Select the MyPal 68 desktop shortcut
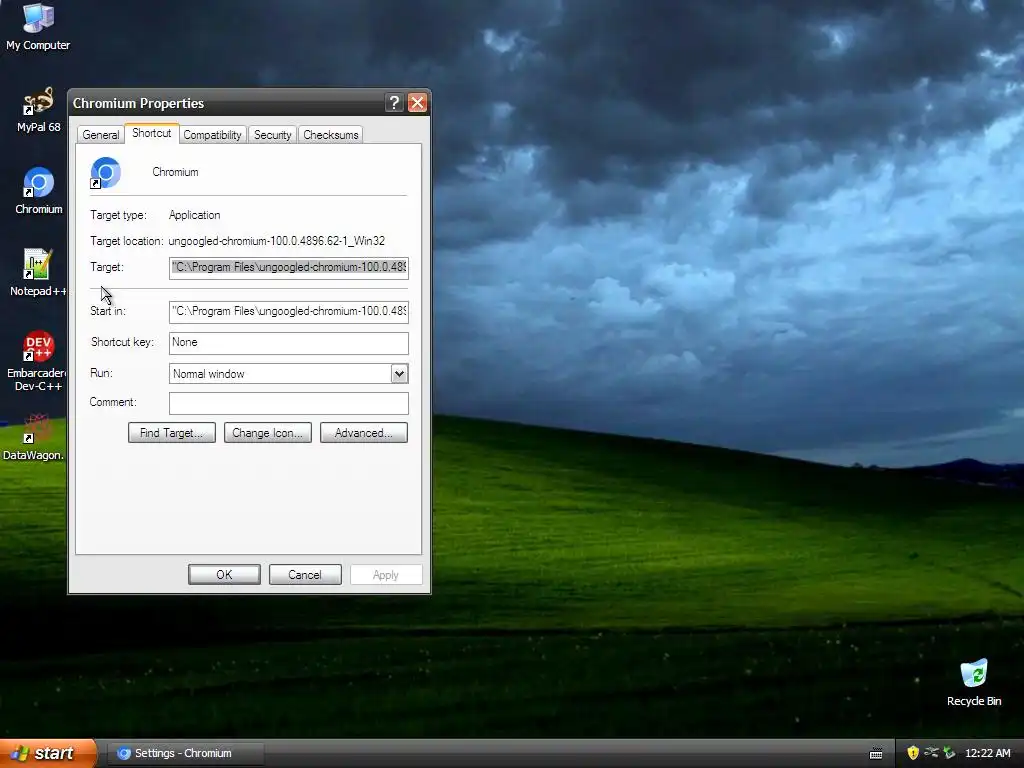Screen dimensions: 1024x768 point(38,110)
